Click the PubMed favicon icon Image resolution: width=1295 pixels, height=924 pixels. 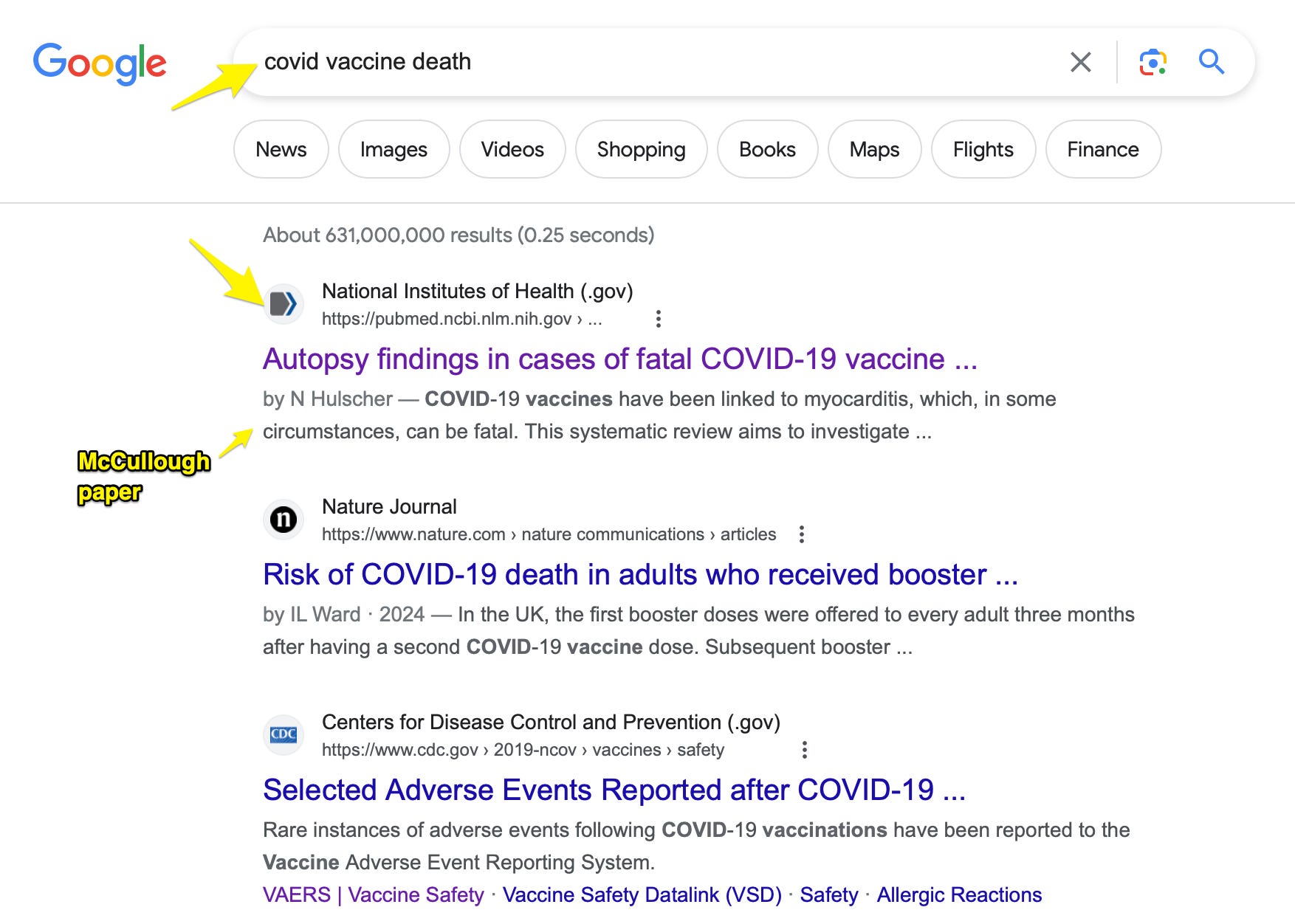[x=284, y=303]
